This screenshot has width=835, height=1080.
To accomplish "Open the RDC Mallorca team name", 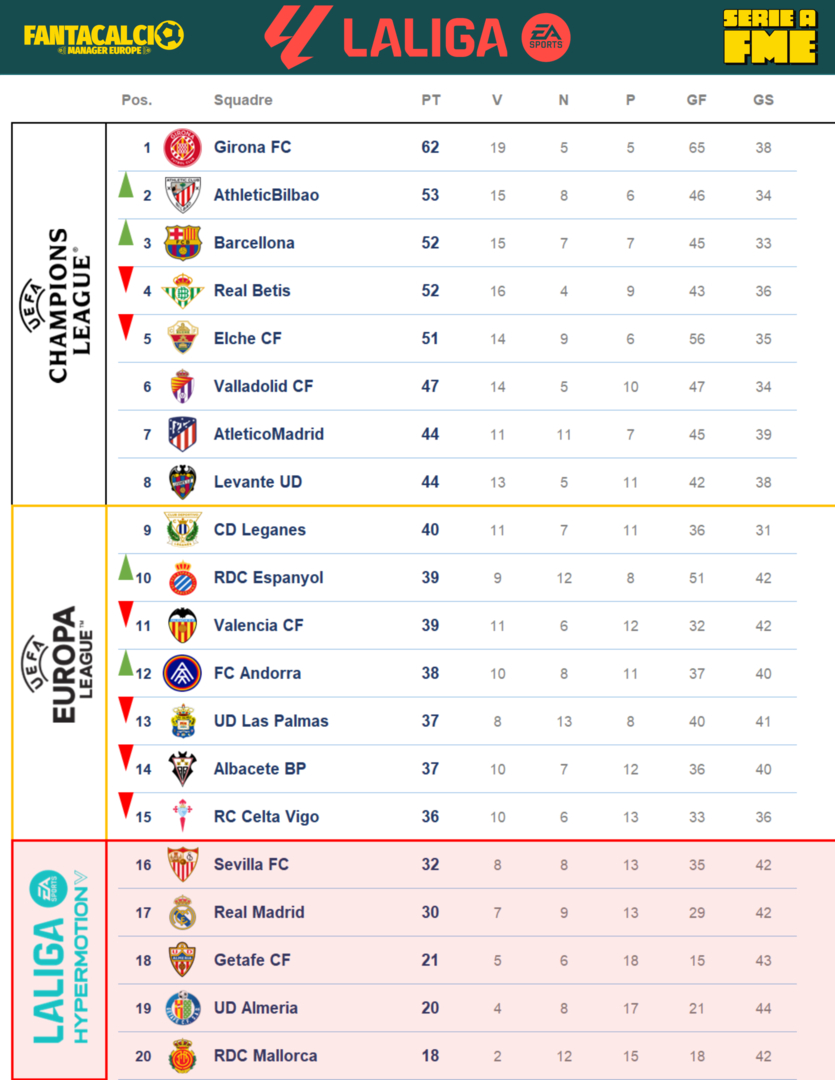I will [x=265, y=1056].
